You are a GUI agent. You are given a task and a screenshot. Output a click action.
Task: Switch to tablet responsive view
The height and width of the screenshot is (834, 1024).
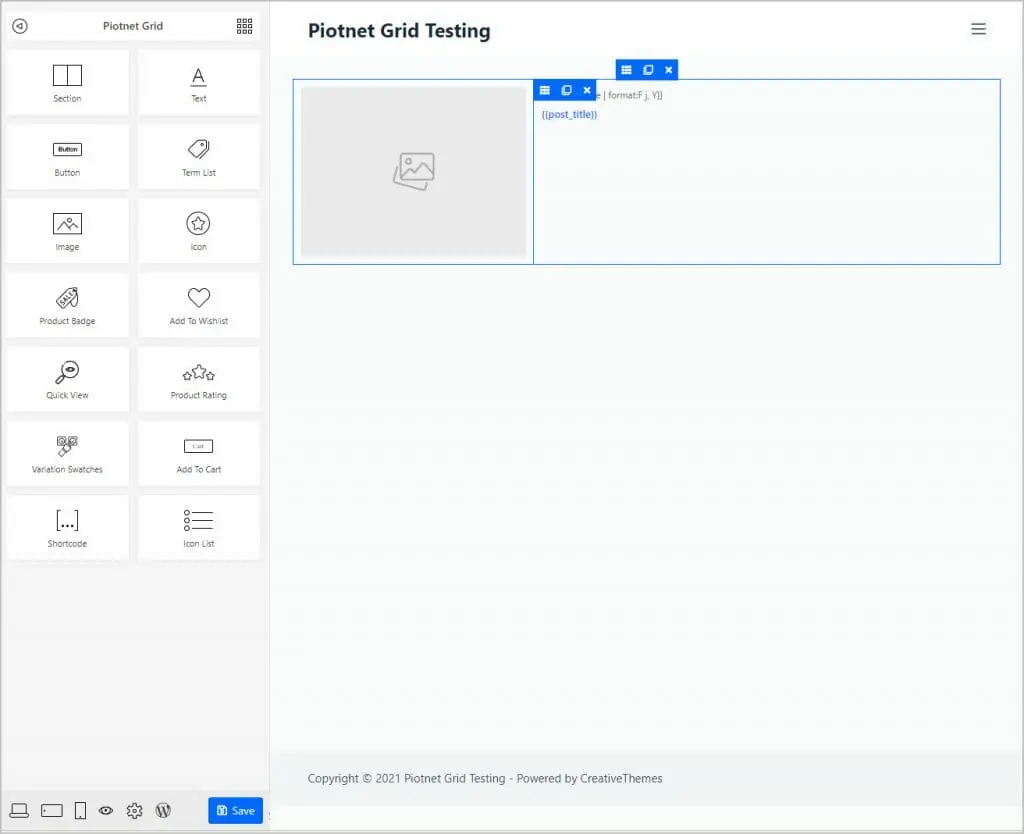(54, 811)
